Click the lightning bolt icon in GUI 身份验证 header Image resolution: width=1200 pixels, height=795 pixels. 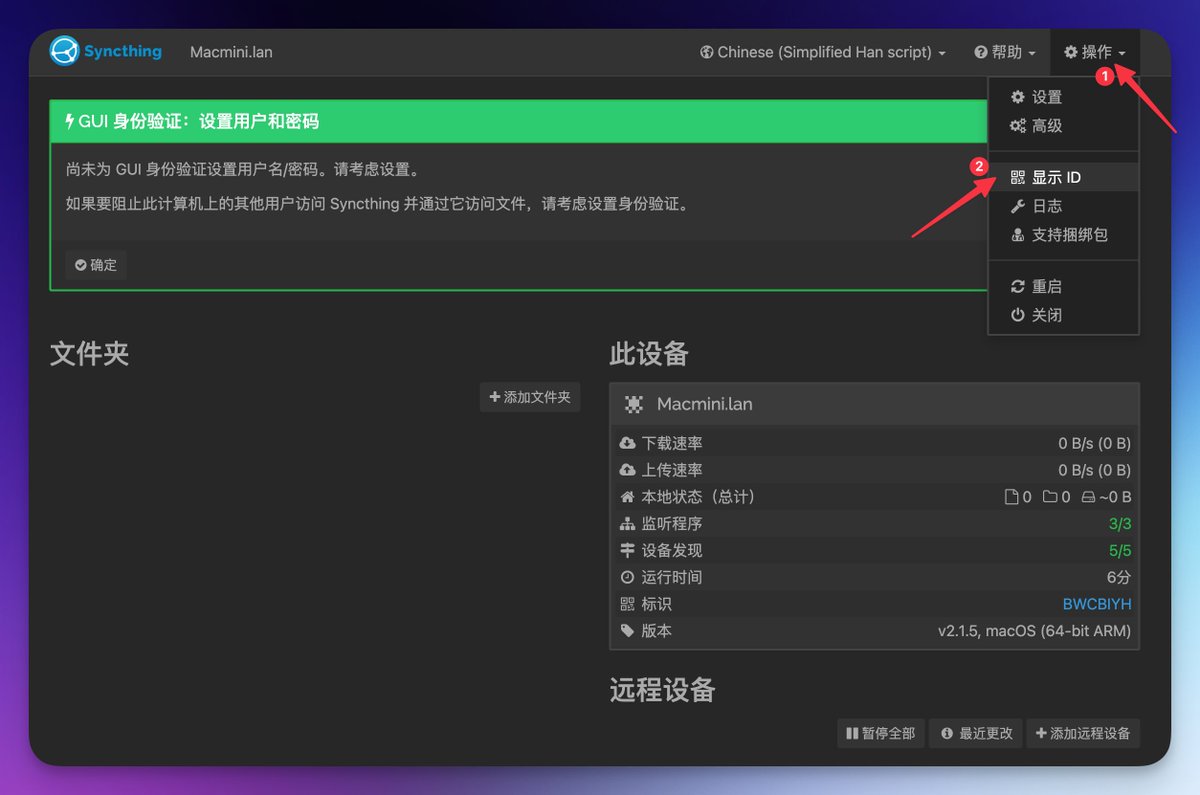coord(69,122)
